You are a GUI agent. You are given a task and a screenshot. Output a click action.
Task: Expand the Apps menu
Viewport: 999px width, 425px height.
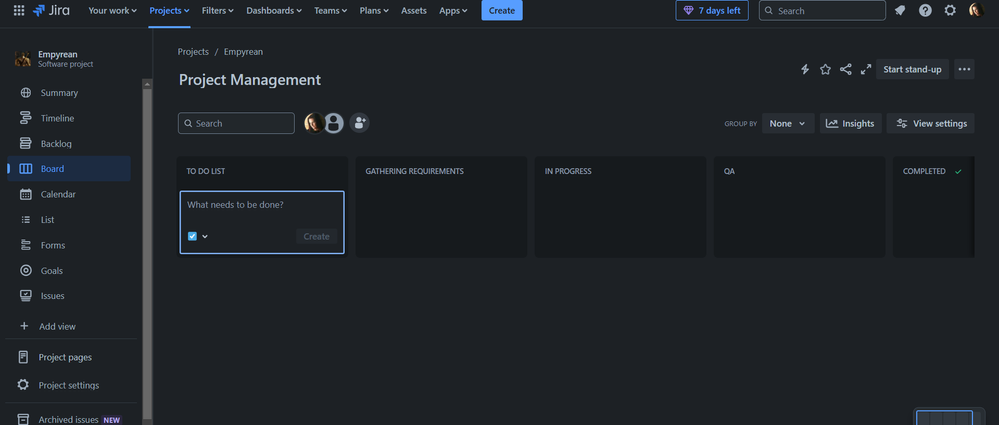click(453, 10)
